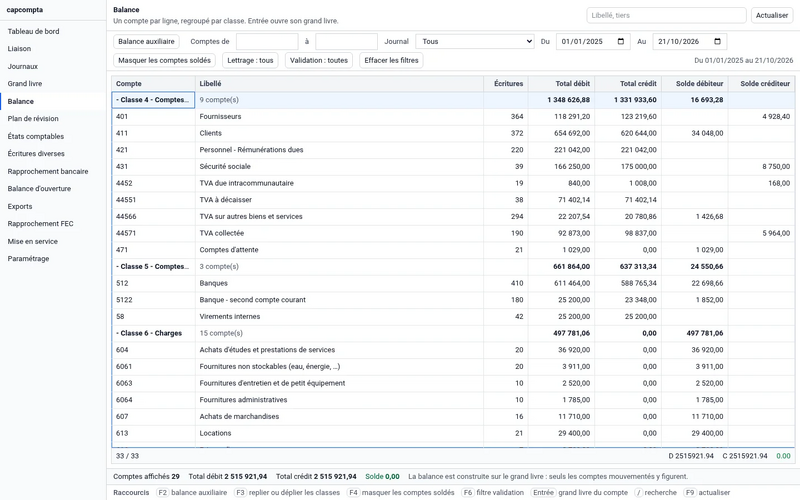Open calendar picker in the Au date field
This screenshot has height=500, width=800.
point(717,41)
